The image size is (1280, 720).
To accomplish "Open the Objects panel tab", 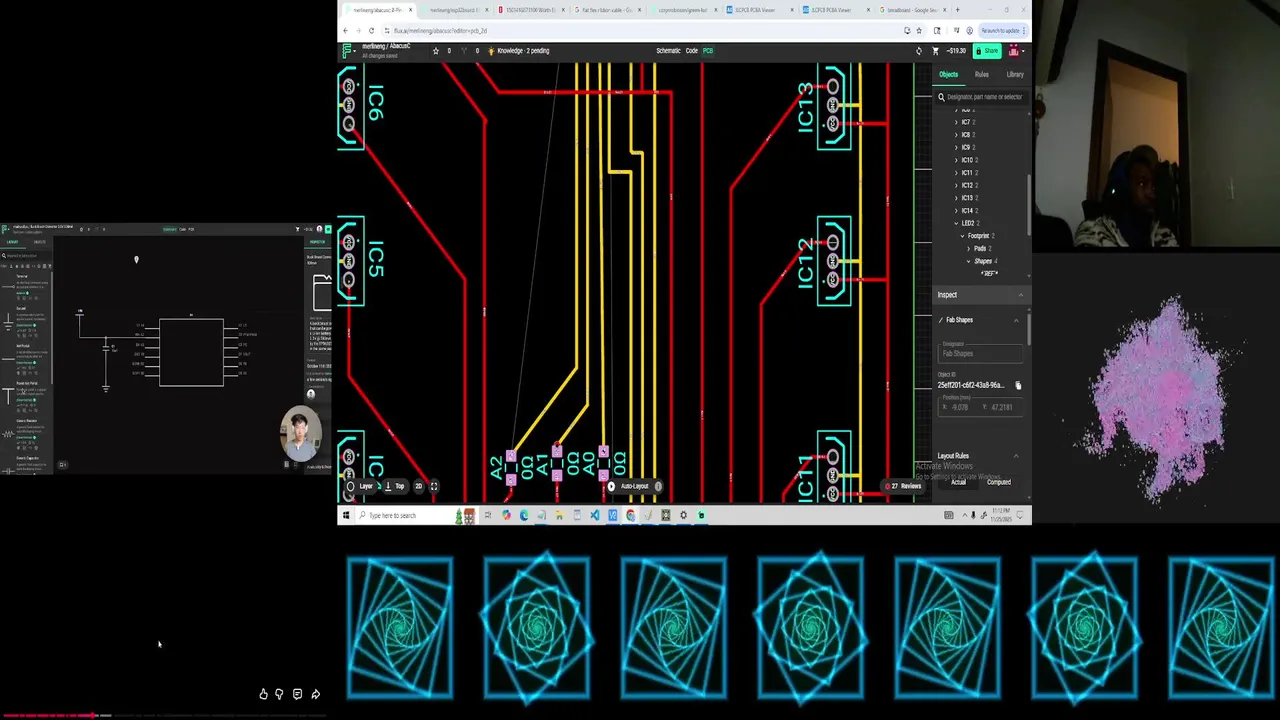I will click(x=948, y=75).
